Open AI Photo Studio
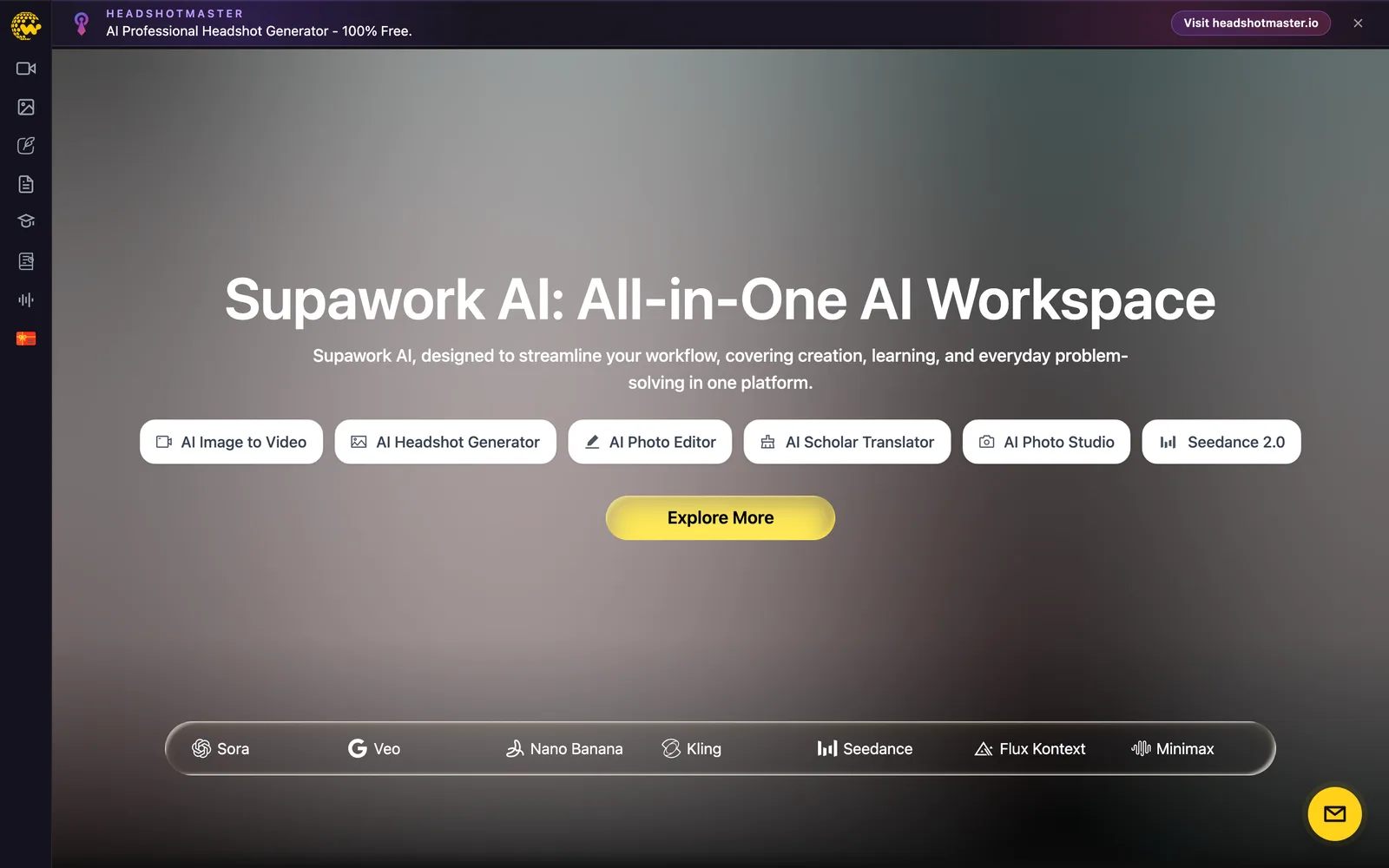Image resolution: width=1389 pixels, height=868 pixels. point(1046,442)
